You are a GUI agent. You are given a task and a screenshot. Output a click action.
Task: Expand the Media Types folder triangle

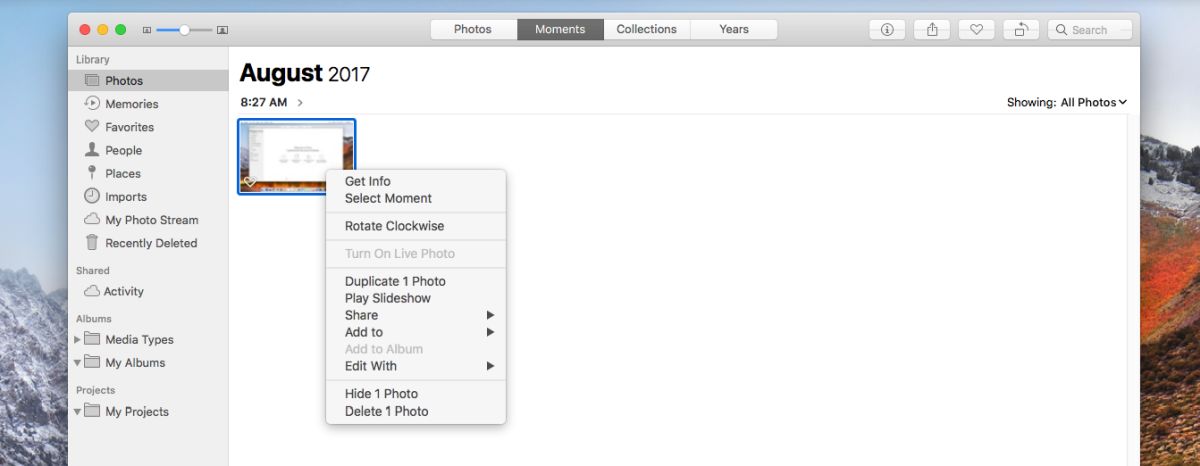(78, 340)
